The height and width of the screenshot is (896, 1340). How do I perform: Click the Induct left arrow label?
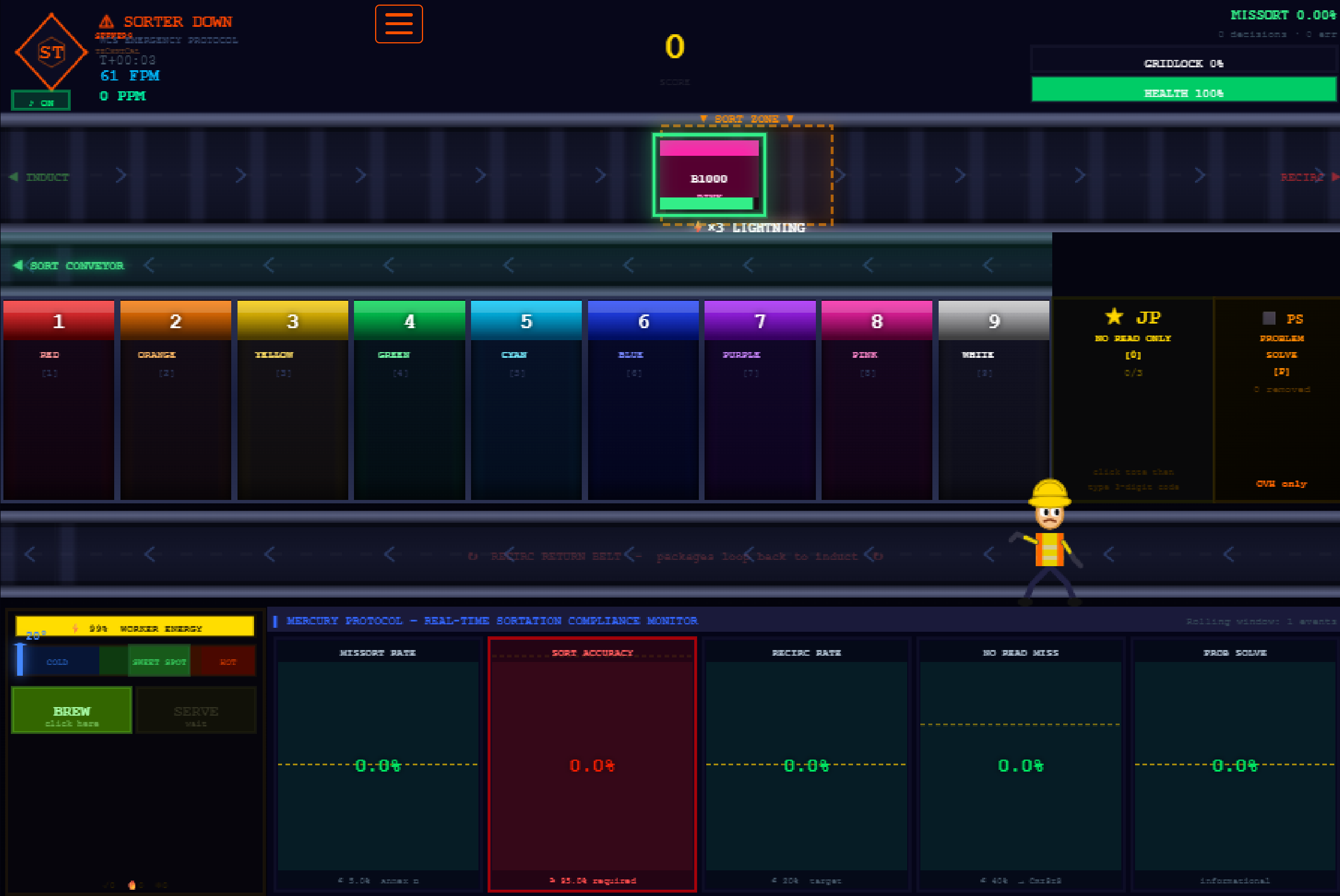point(39,177)
